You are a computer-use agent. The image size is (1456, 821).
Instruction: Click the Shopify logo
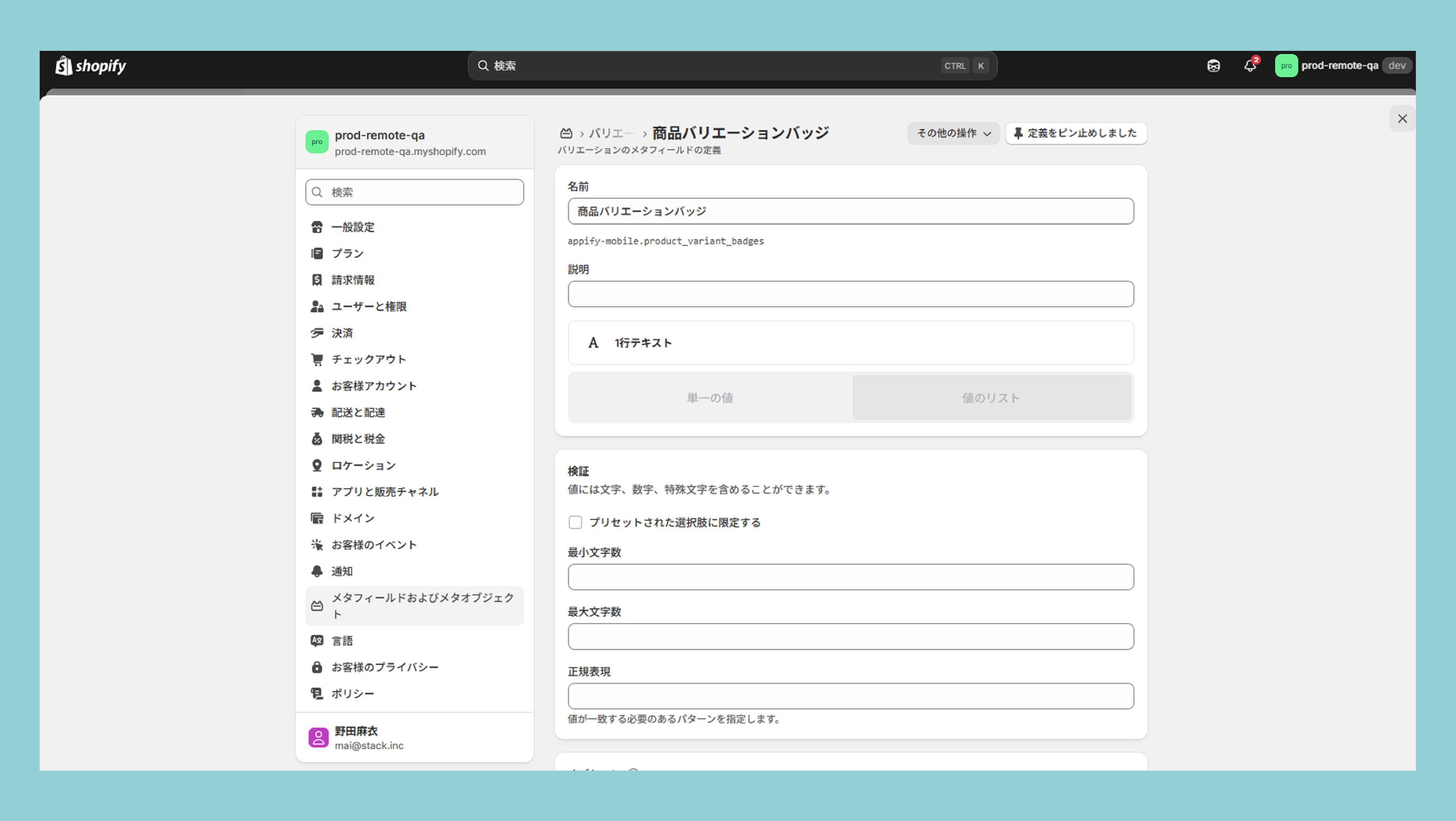coord(91,66)
